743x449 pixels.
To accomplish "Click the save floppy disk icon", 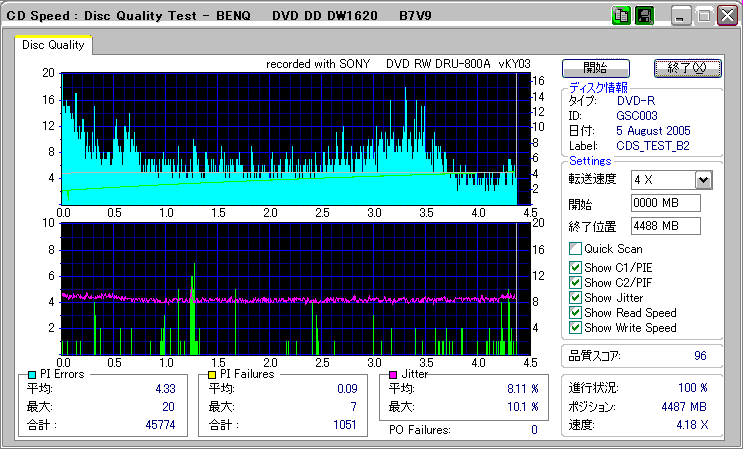I will pos(644,15).
